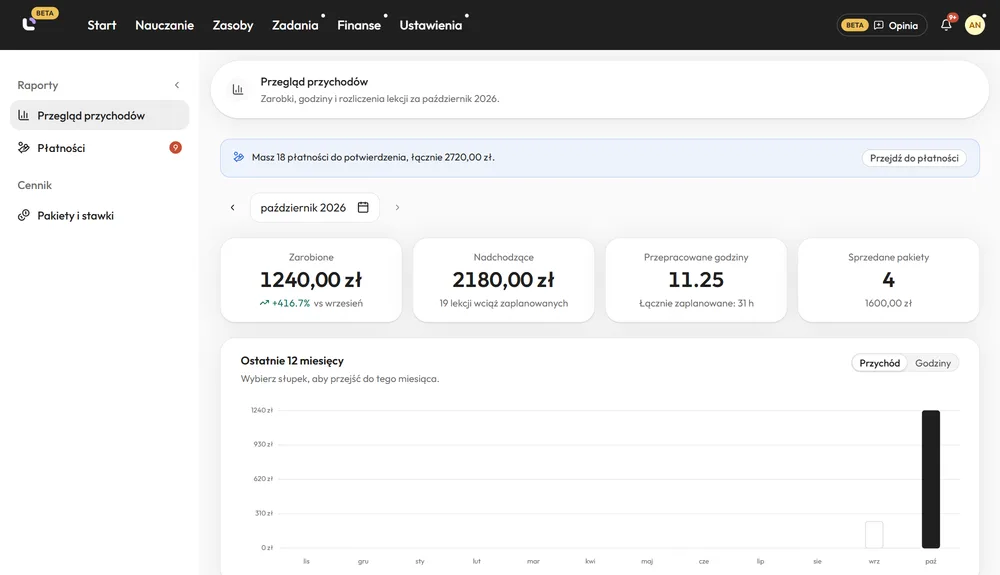This screenshot has width=1000, height=575.
Task: Click the '310 zł' axis label
Action: tap(263, 513)
